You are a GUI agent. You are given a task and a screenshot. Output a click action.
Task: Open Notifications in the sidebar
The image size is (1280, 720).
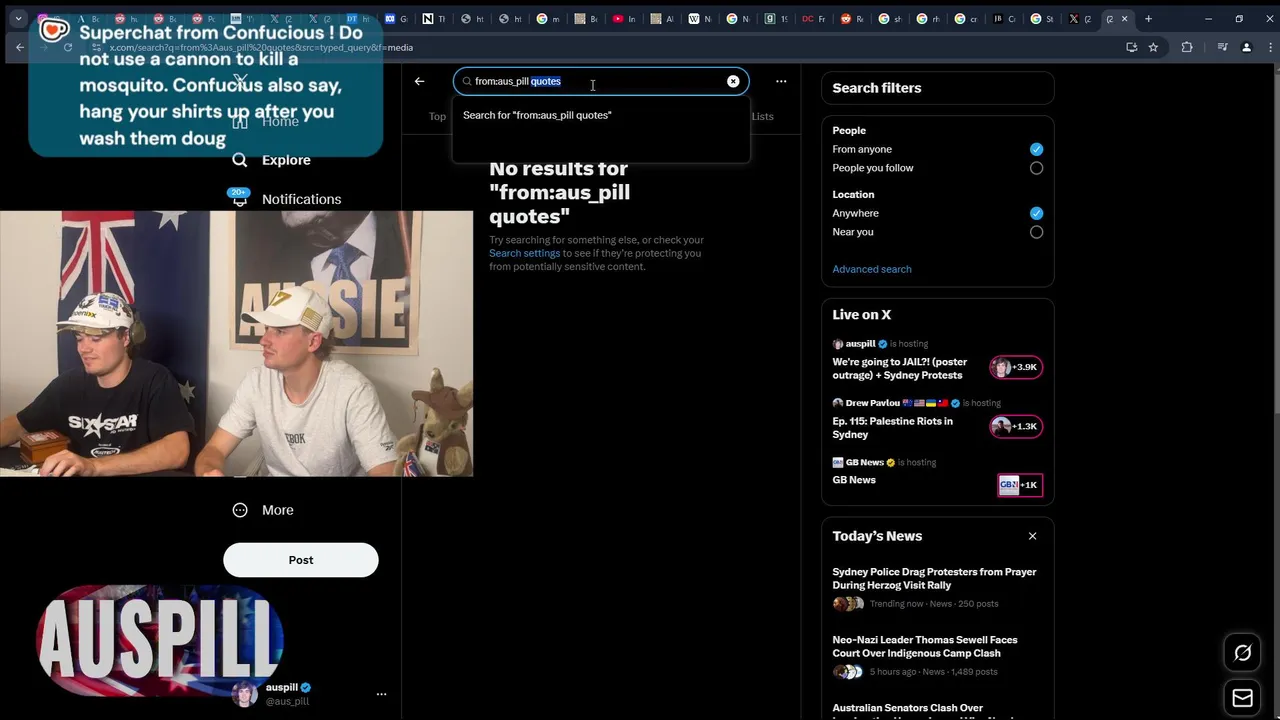(301, 199)
